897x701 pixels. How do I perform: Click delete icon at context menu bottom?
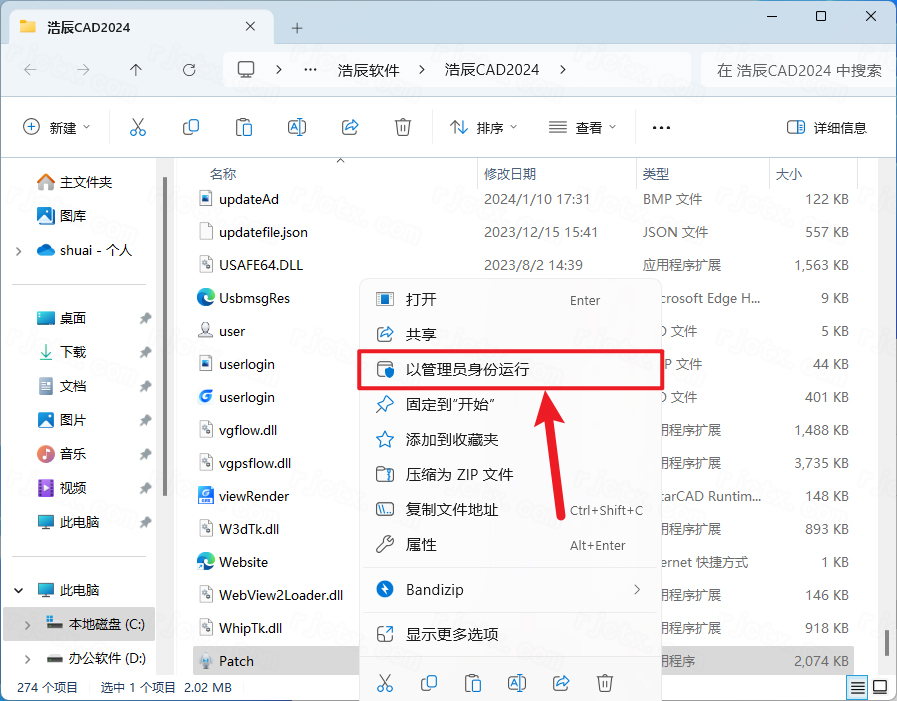605,683
